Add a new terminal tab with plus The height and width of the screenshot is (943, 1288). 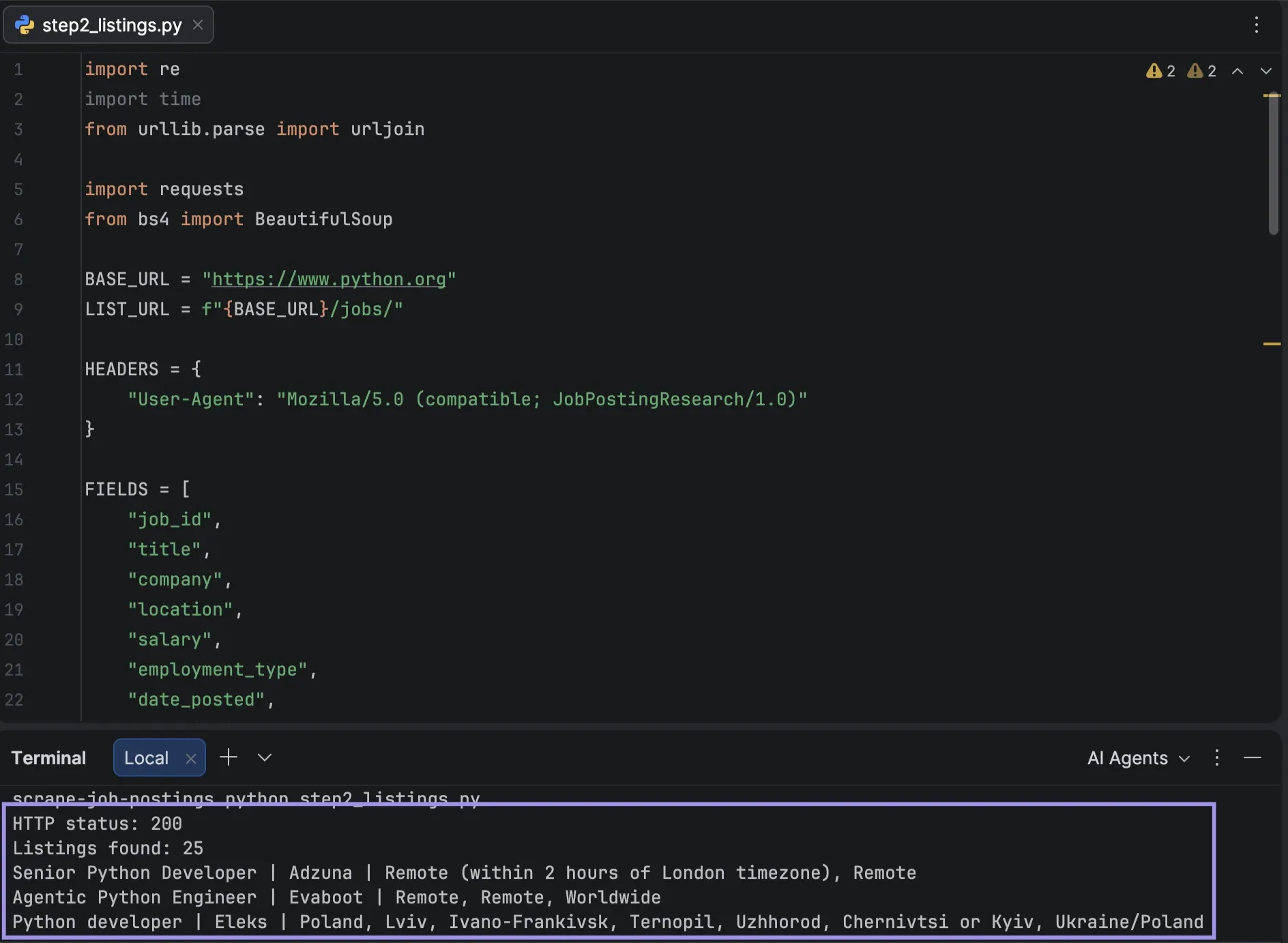[x=229, y=757]
